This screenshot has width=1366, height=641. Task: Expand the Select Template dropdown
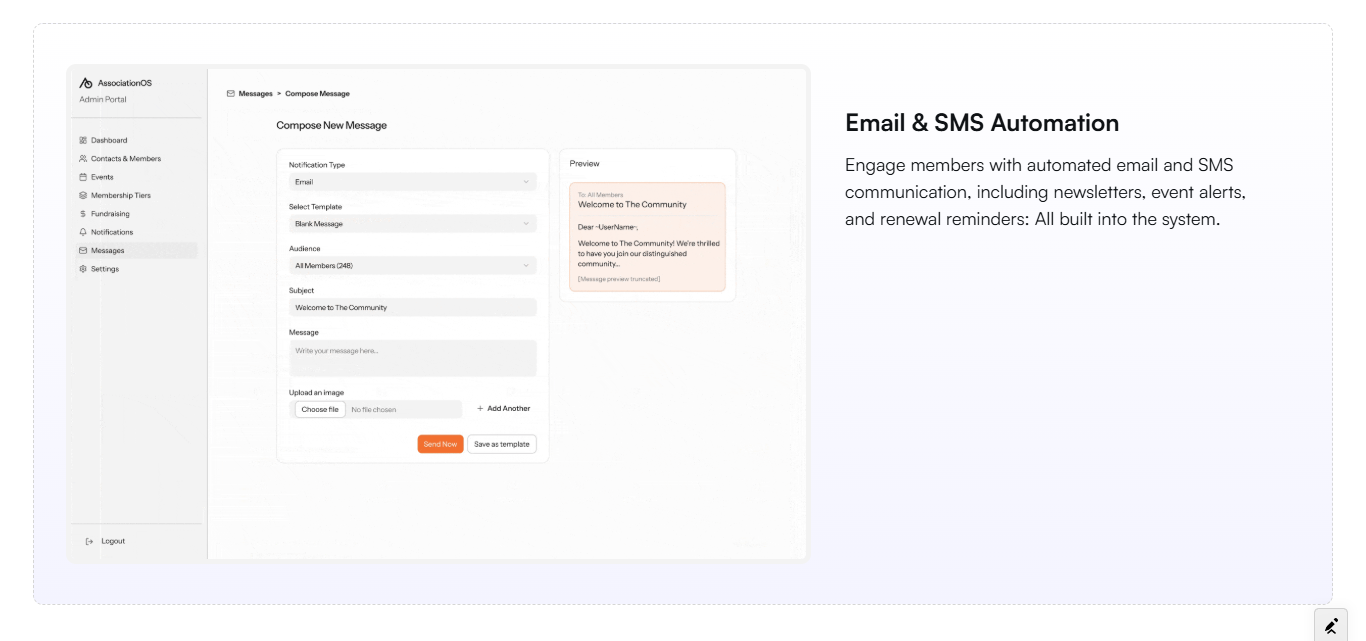click(x=413, y=224)
